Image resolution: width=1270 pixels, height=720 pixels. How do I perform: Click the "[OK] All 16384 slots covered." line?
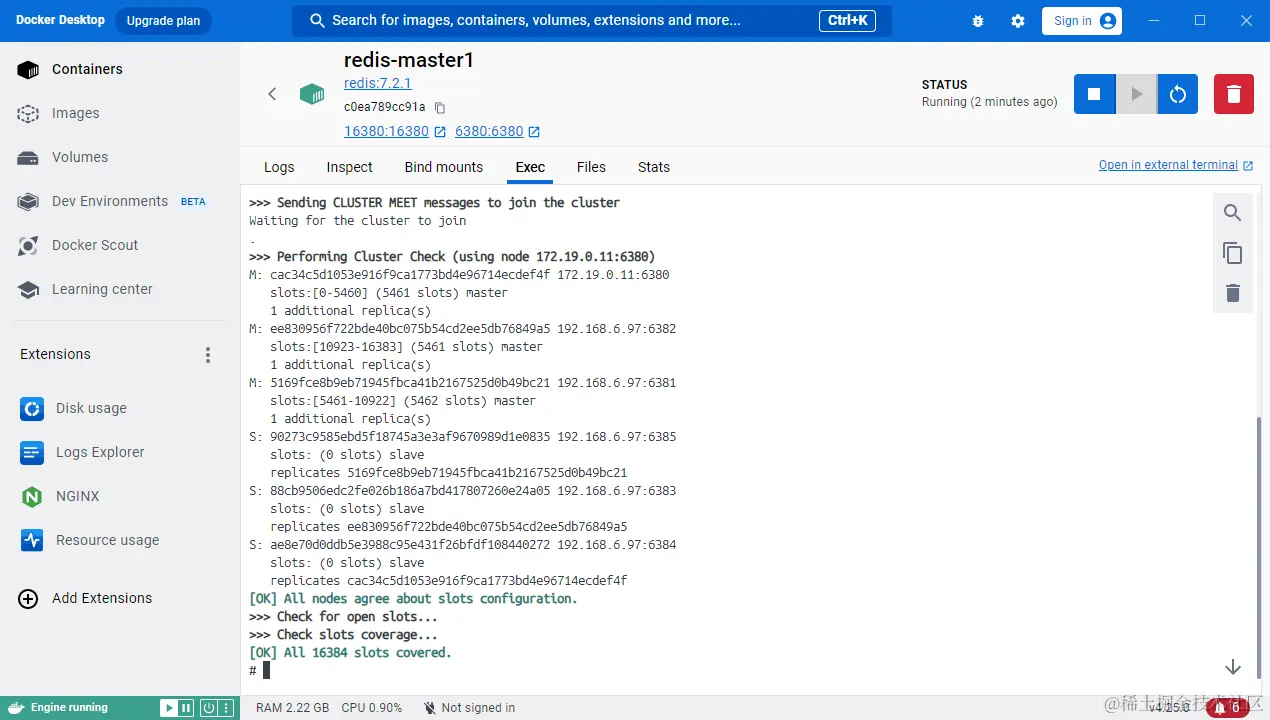point(350,652)
